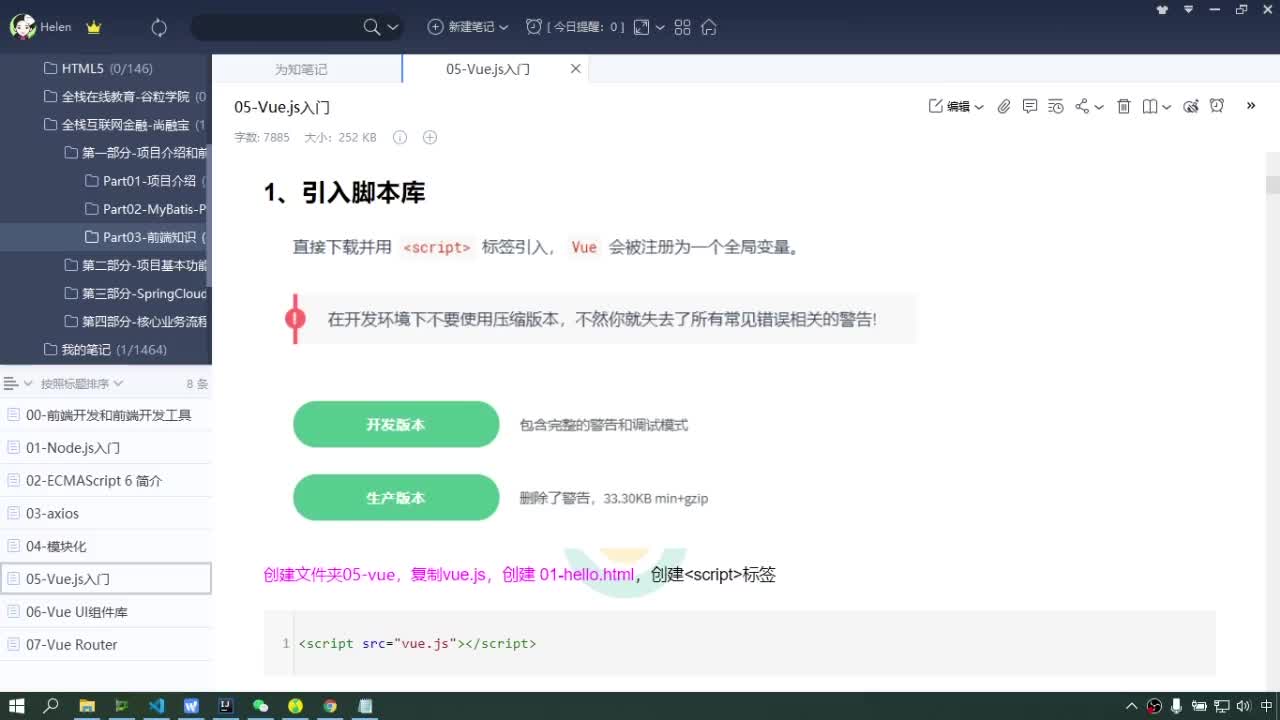The height and width of the screenshot is (720, 1280).
Task: Open note 01-Node.js入门
Action: [x=106, y=448]
